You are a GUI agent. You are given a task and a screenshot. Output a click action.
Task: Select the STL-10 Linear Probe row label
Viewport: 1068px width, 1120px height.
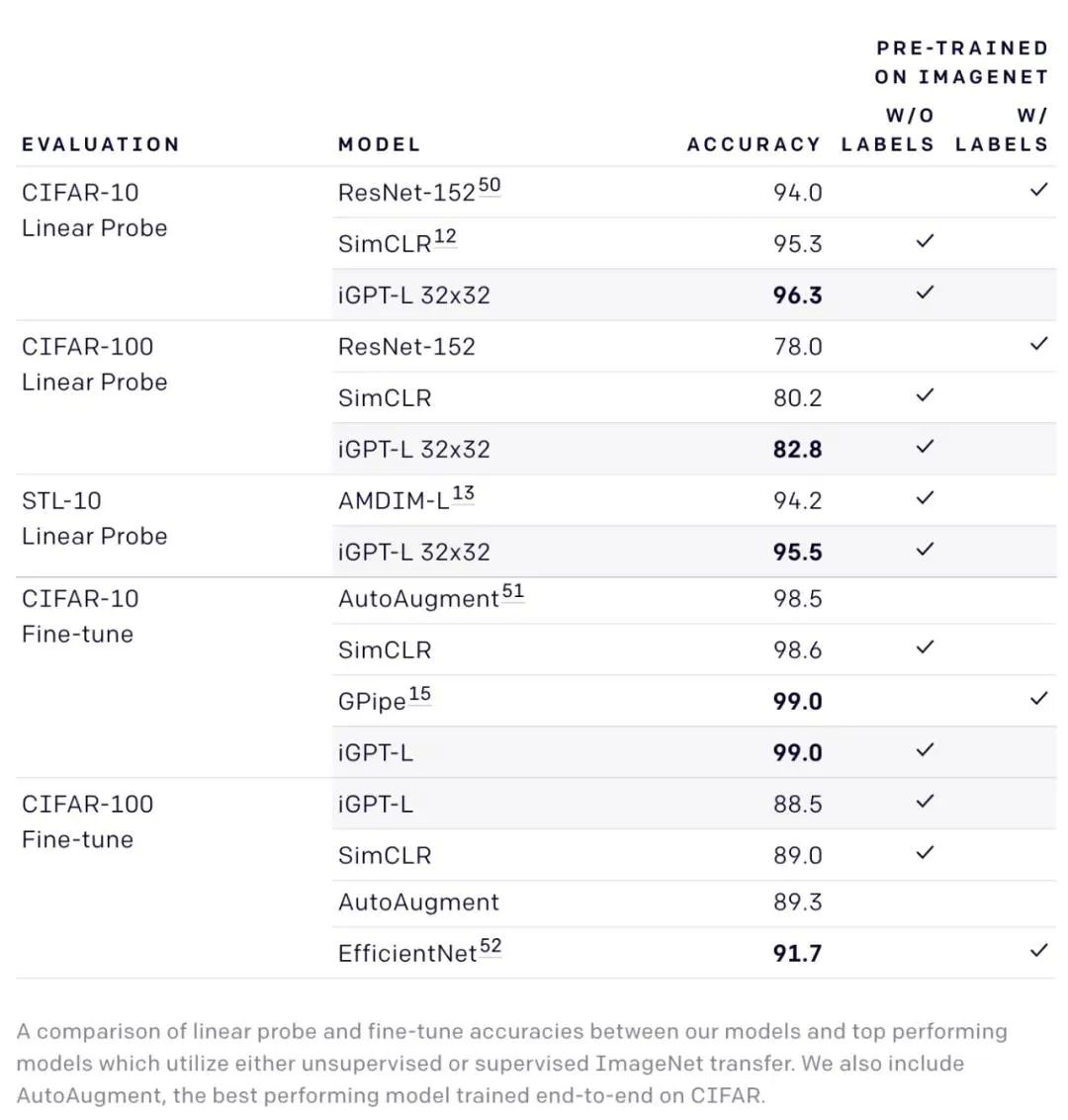click(x=94, y=518)
